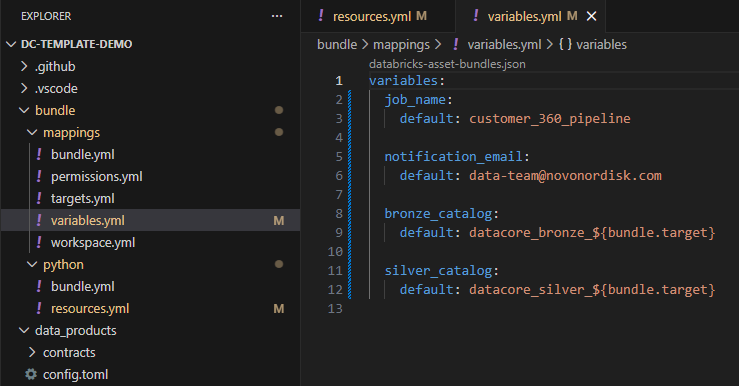The height and width of the screenshot is (386, 739).
Task: Open permissions.yml file
Action: pyautogui.click(x=97, y=177)
